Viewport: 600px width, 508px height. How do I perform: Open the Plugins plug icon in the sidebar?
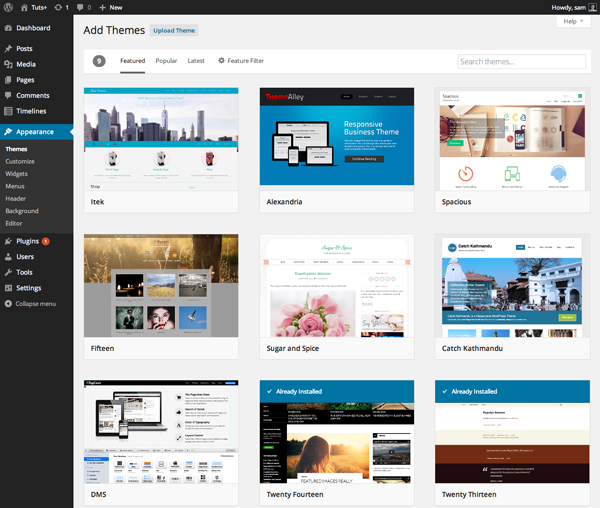8,241
